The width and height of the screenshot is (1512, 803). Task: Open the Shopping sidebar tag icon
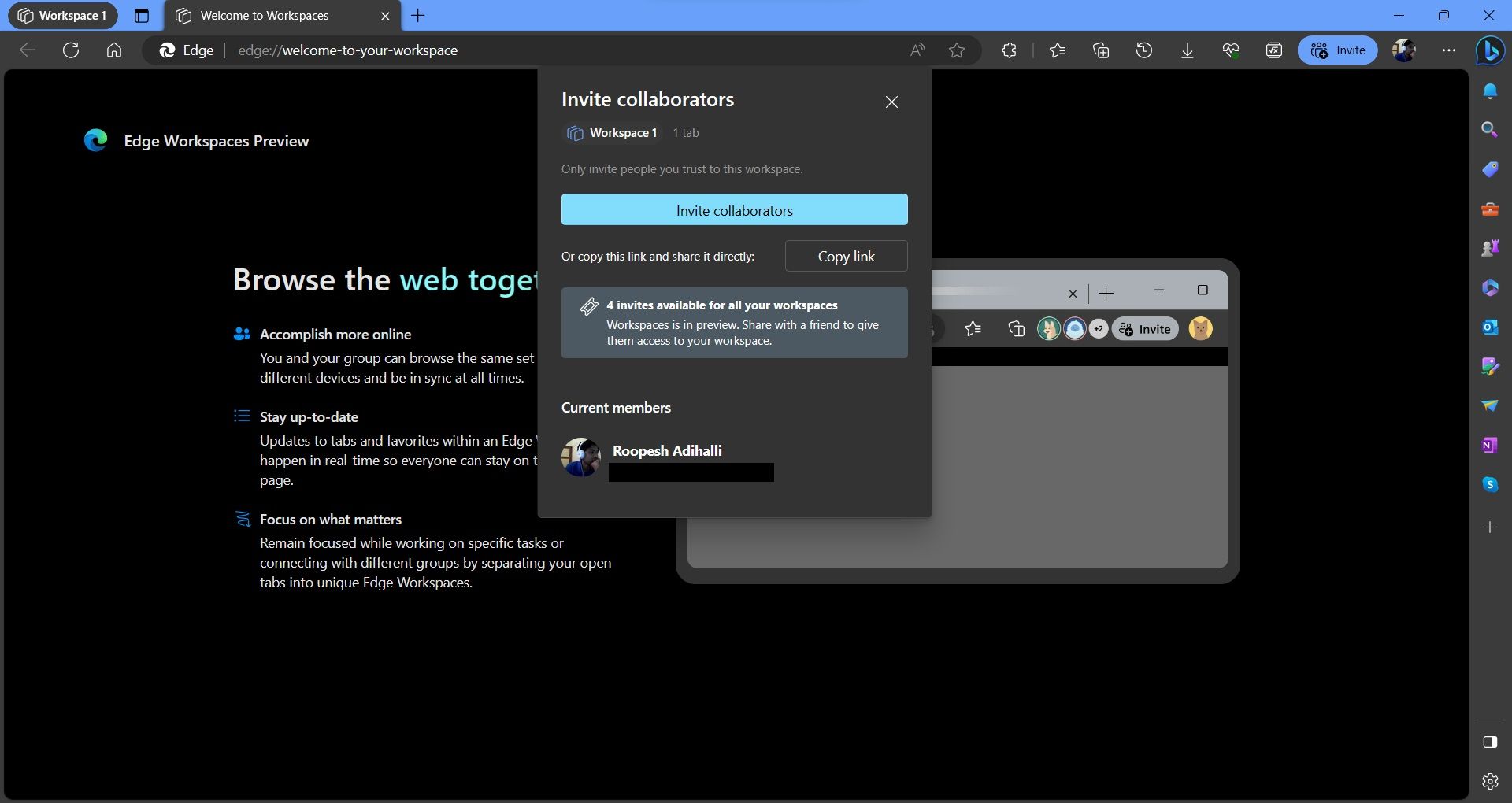(1489, 169)
